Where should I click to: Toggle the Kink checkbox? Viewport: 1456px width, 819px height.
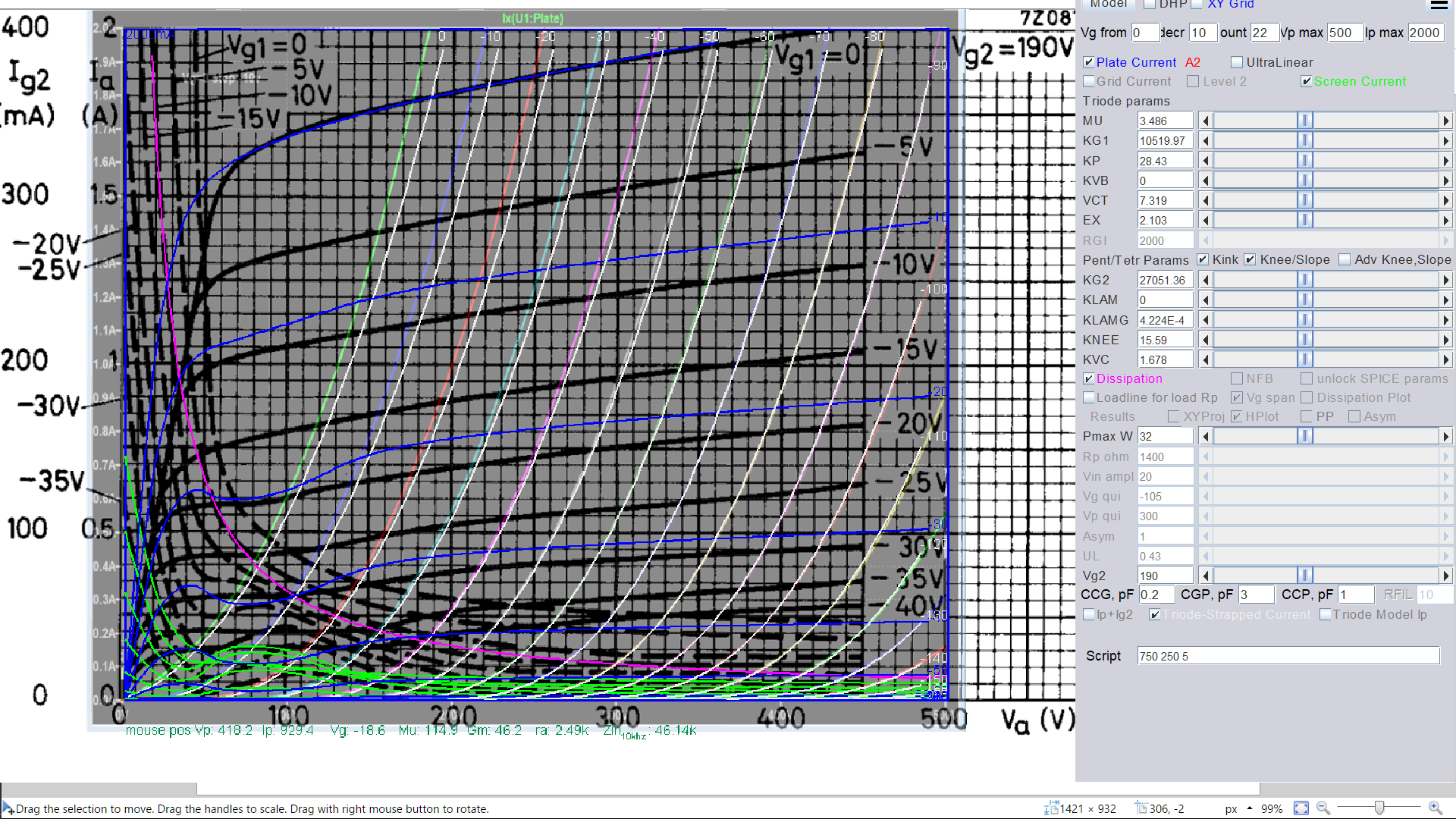[x=1202, y=259]
